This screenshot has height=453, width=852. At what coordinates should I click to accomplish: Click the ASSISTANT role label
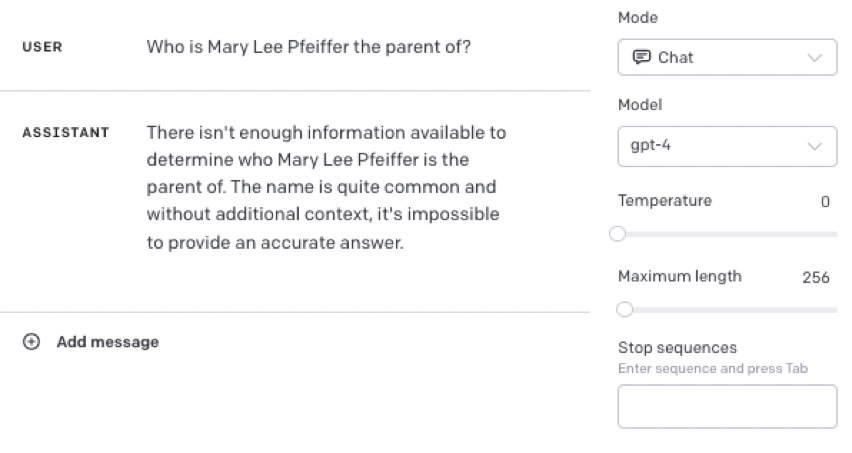click(66, 133)
